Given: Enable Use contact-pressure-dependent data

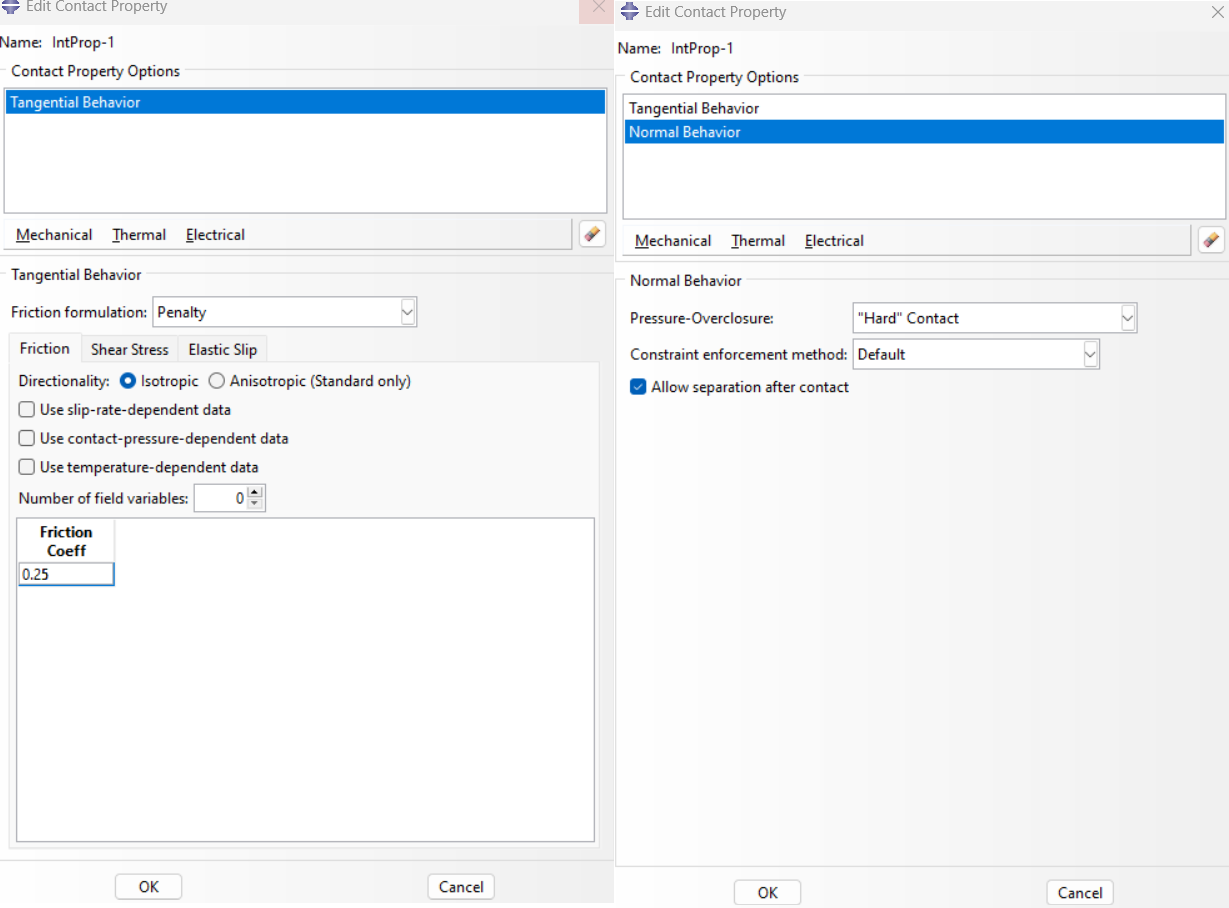Looking at the screenshot, I should [x=27, y=438].
